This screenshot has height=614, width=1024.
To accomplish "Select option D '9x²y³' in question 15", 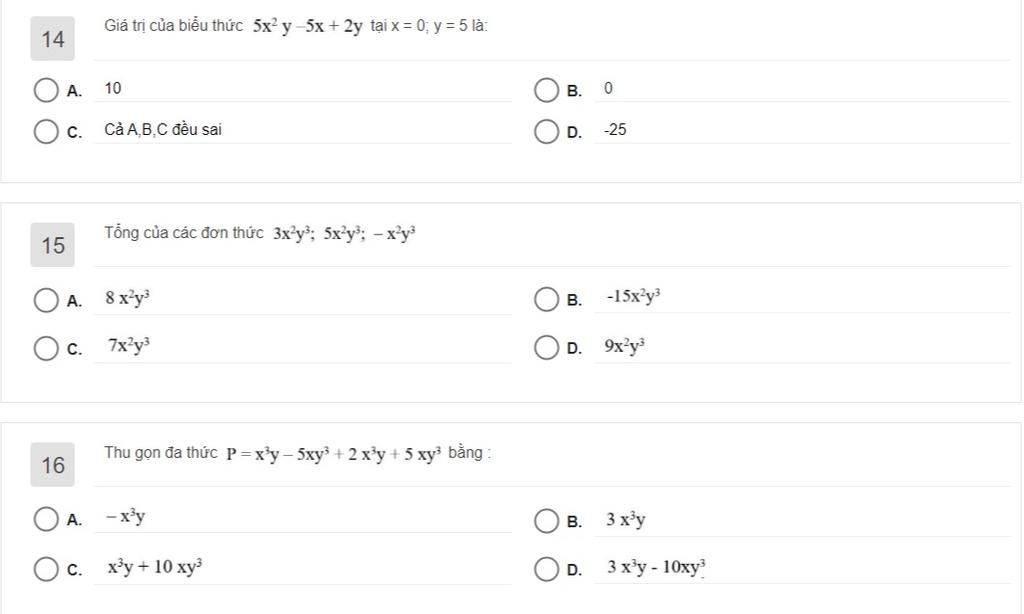I will pyautogui.click(x=546, y=347).
